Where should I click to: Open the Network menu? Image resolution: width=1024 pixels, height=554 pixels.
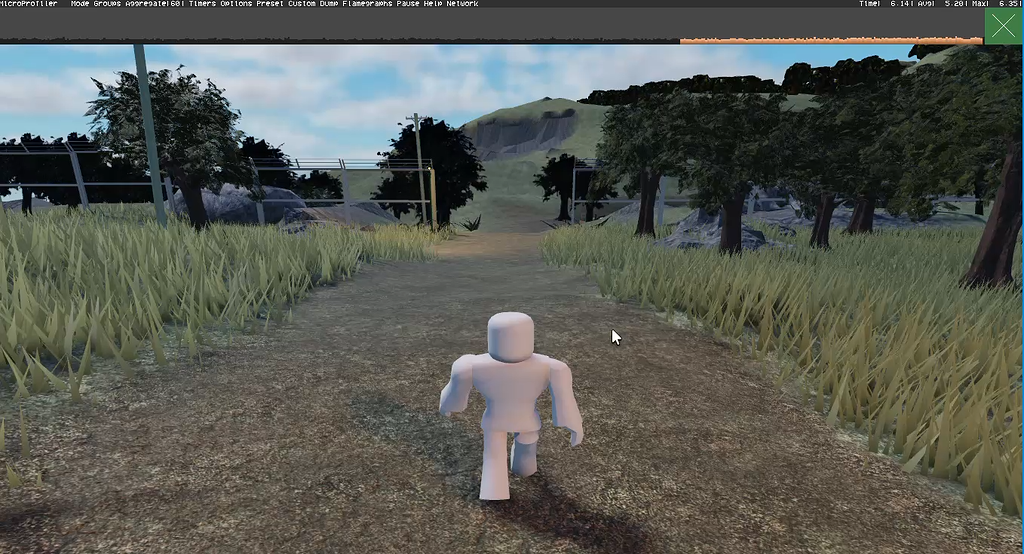pos(462,3)
